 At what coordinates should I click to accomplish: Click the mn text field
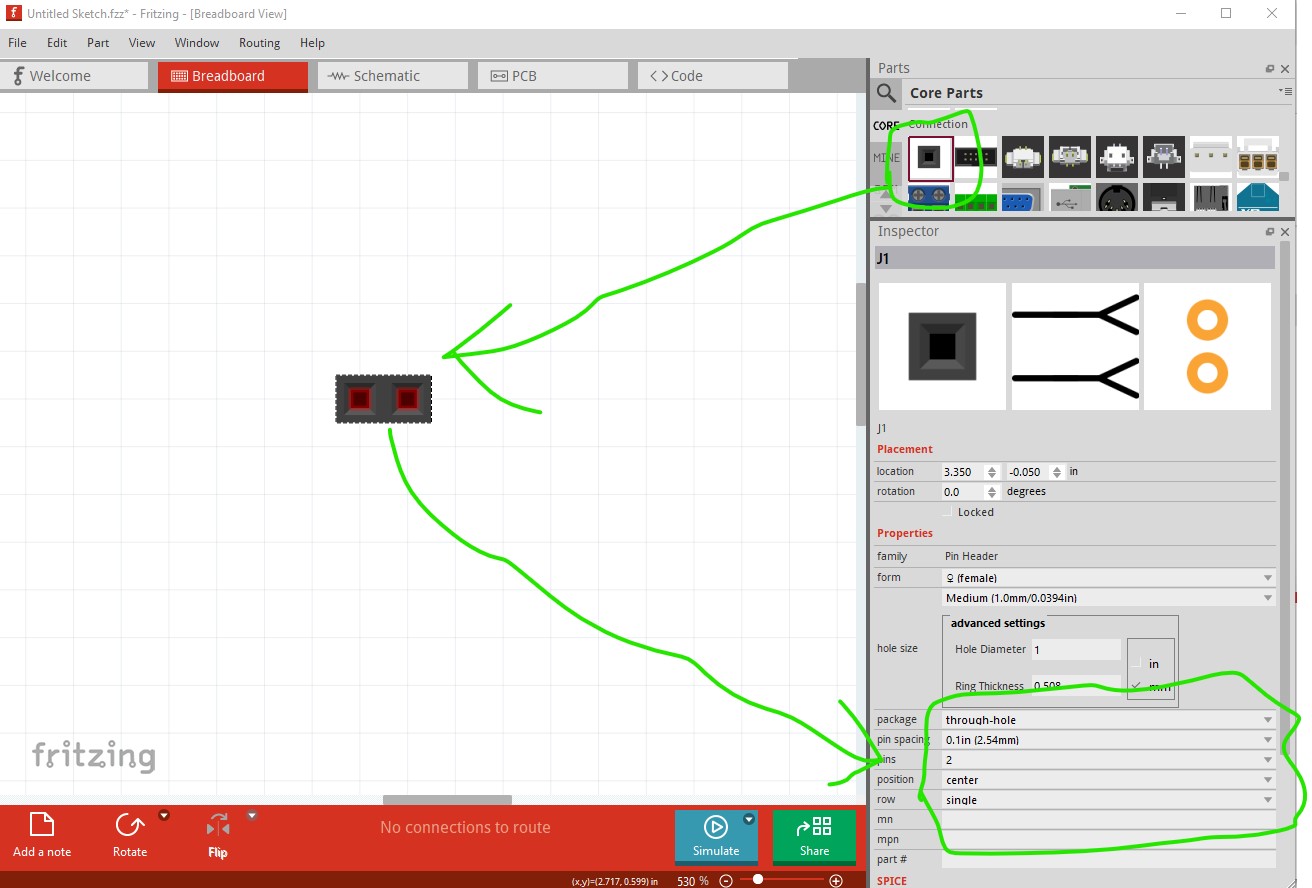click(x=1108, y=820)
